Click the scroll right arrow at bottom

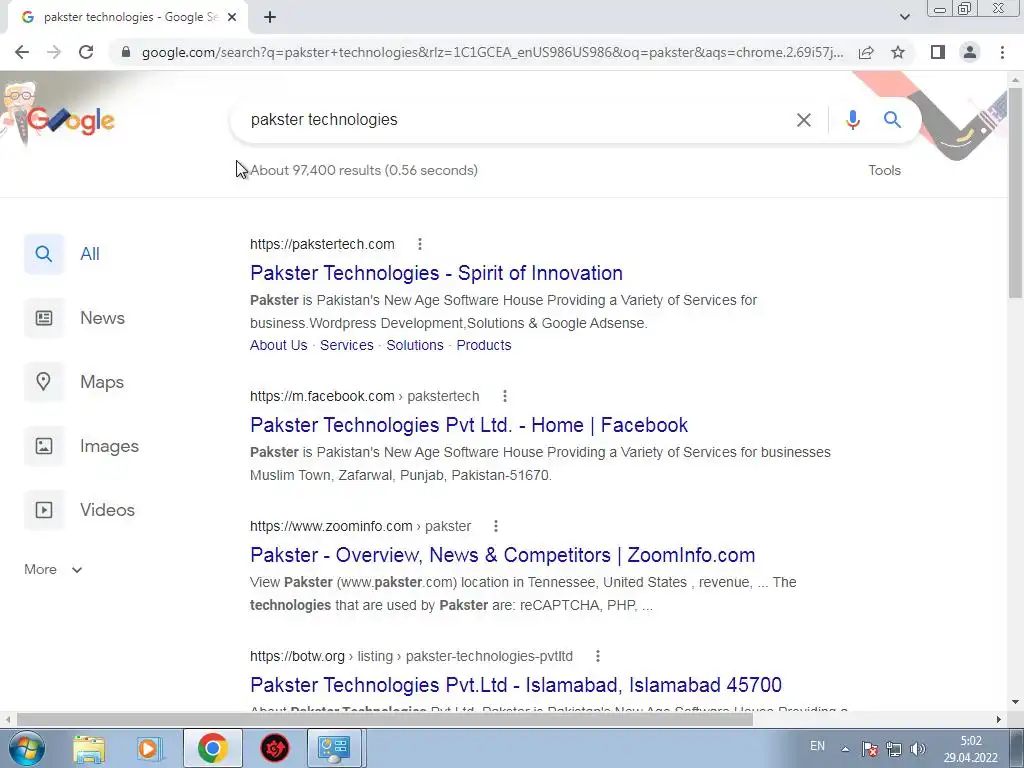click(998, 720)
